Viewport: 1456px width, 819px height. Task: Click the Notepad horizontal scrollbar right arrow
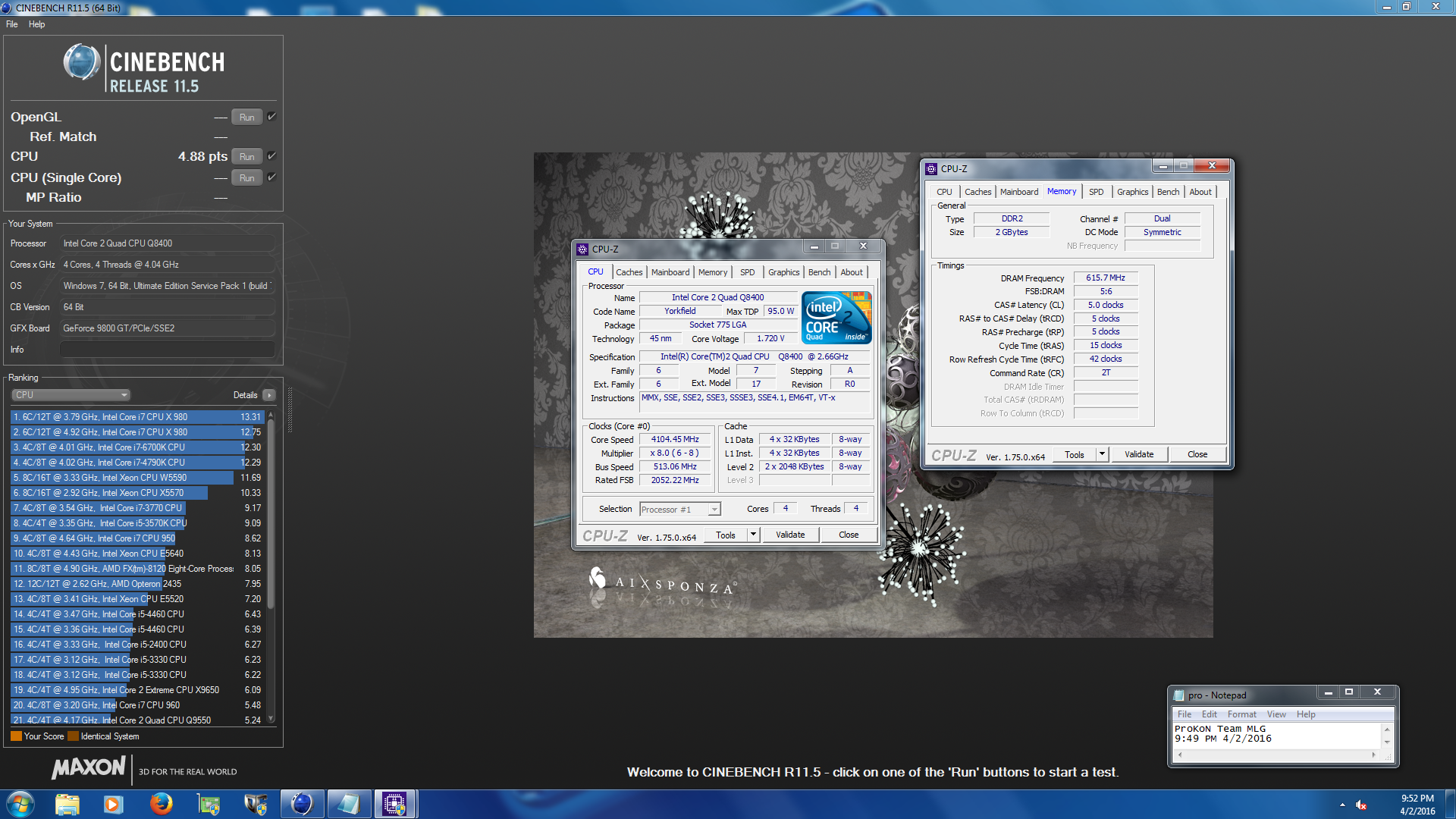point(1373,755)
